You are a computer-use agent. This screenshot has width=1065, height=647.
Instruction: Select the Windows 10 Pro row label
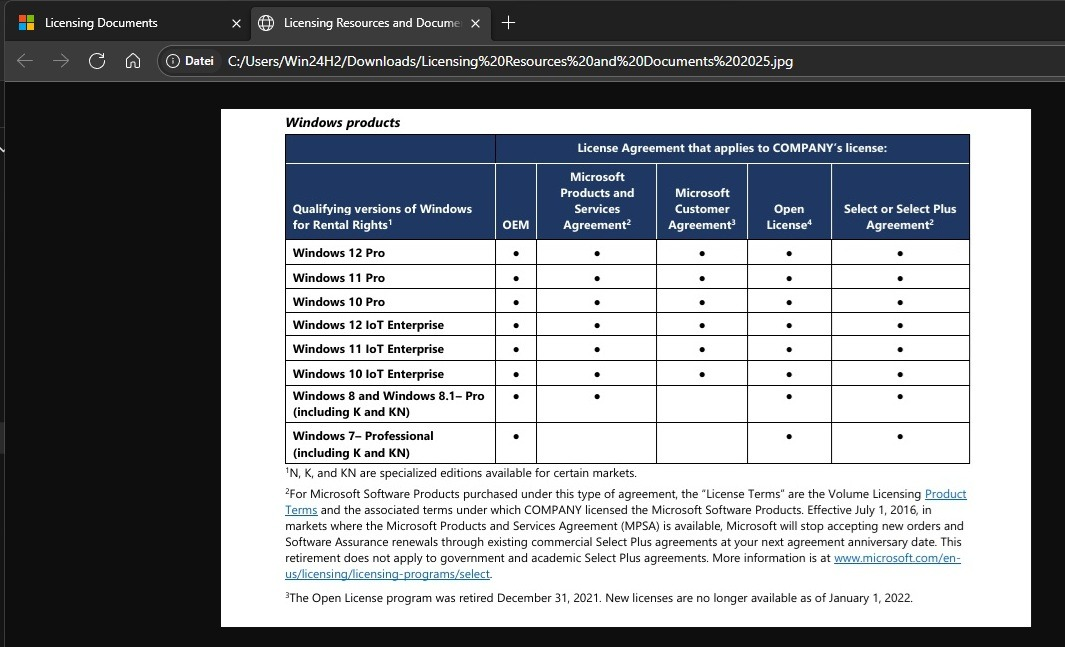pos(338,301)
